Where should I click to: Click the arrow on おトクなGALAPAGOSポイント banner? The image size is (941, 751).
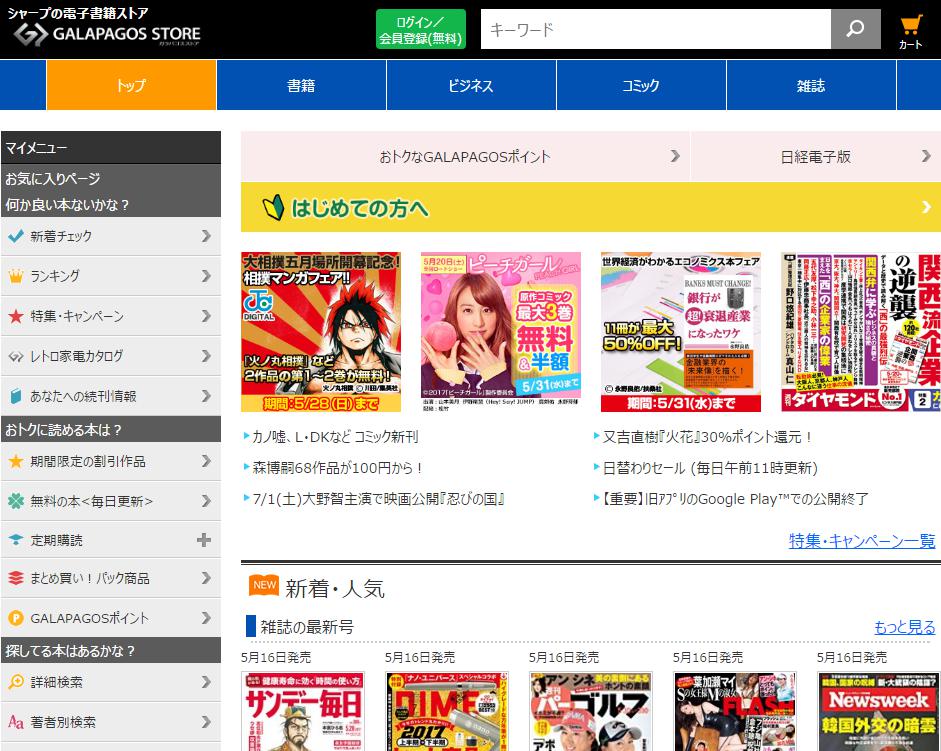coord(675,156)
